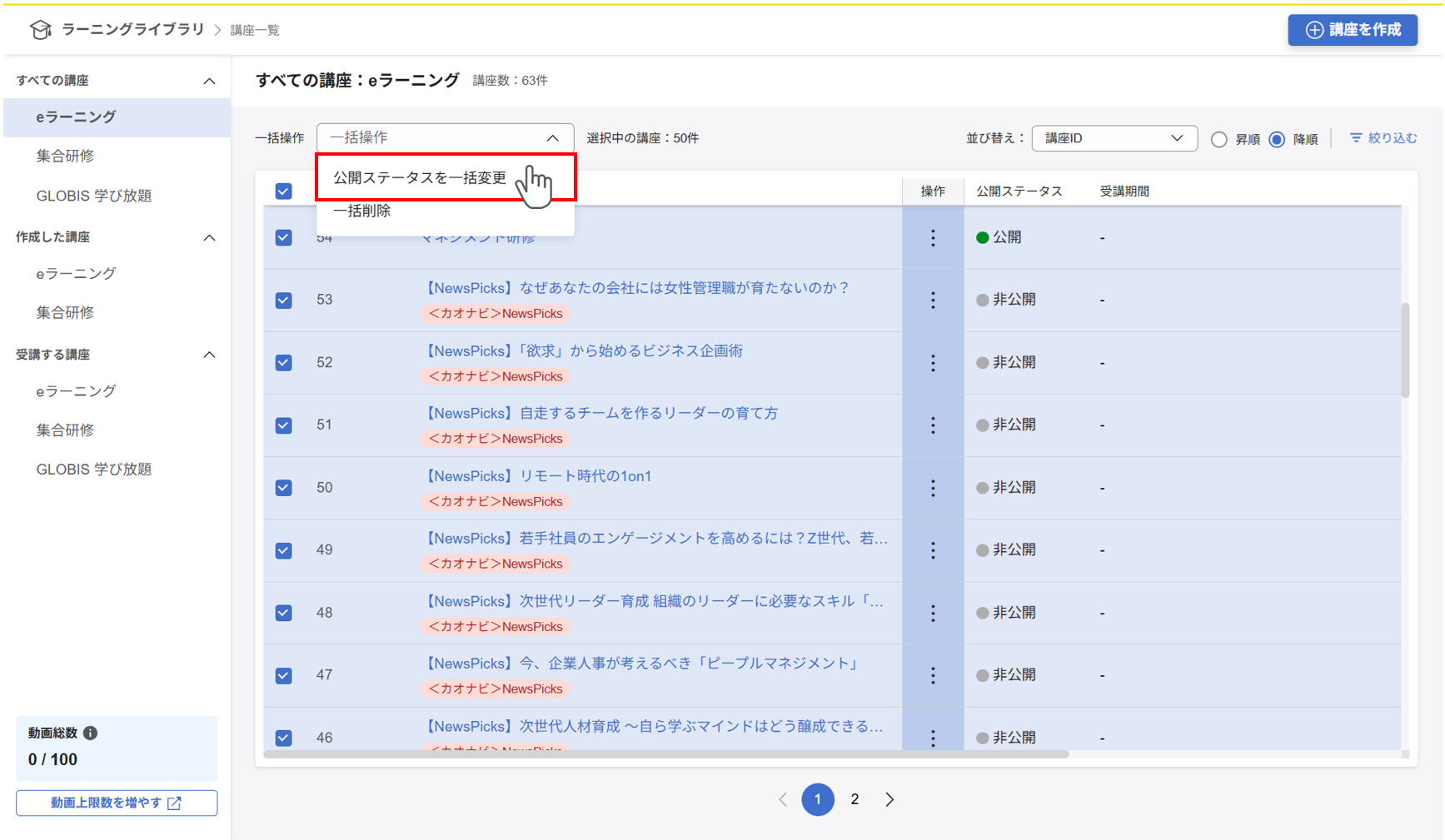
Task: Click the info icon beside 動画総数
Action: [x=92, y=733]
